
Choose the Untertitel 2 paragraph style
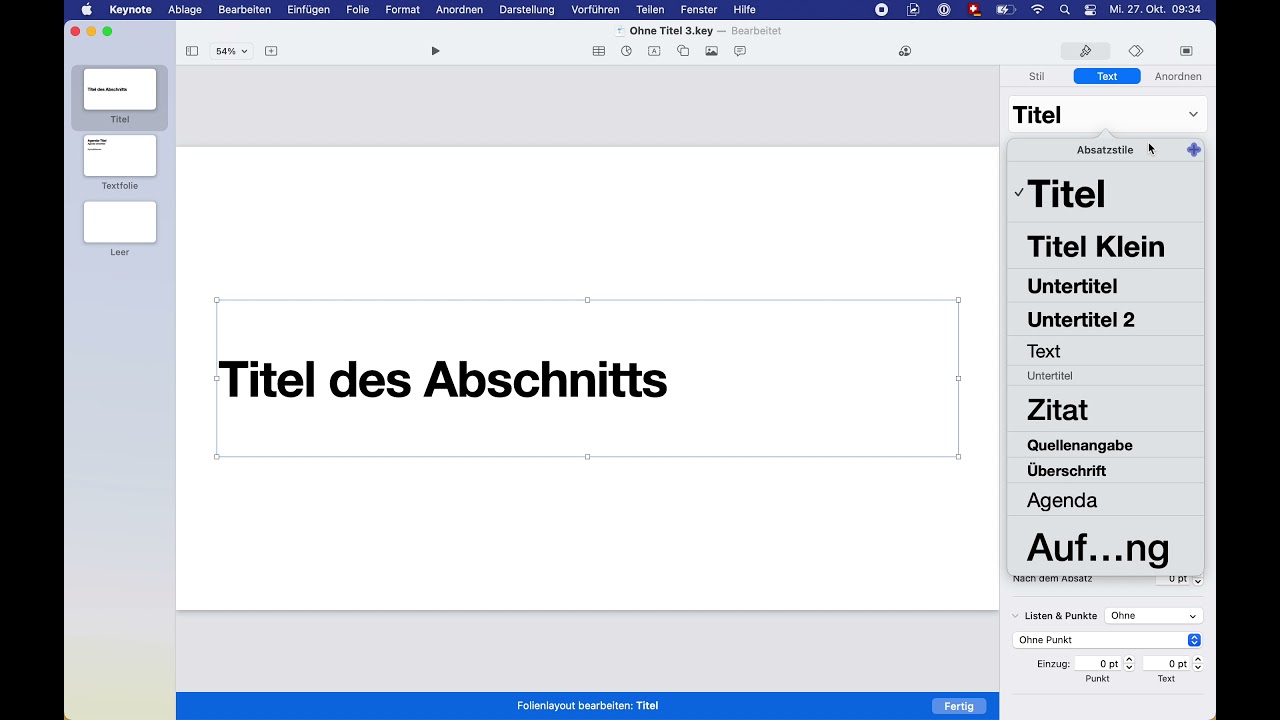pos(1106,320)
